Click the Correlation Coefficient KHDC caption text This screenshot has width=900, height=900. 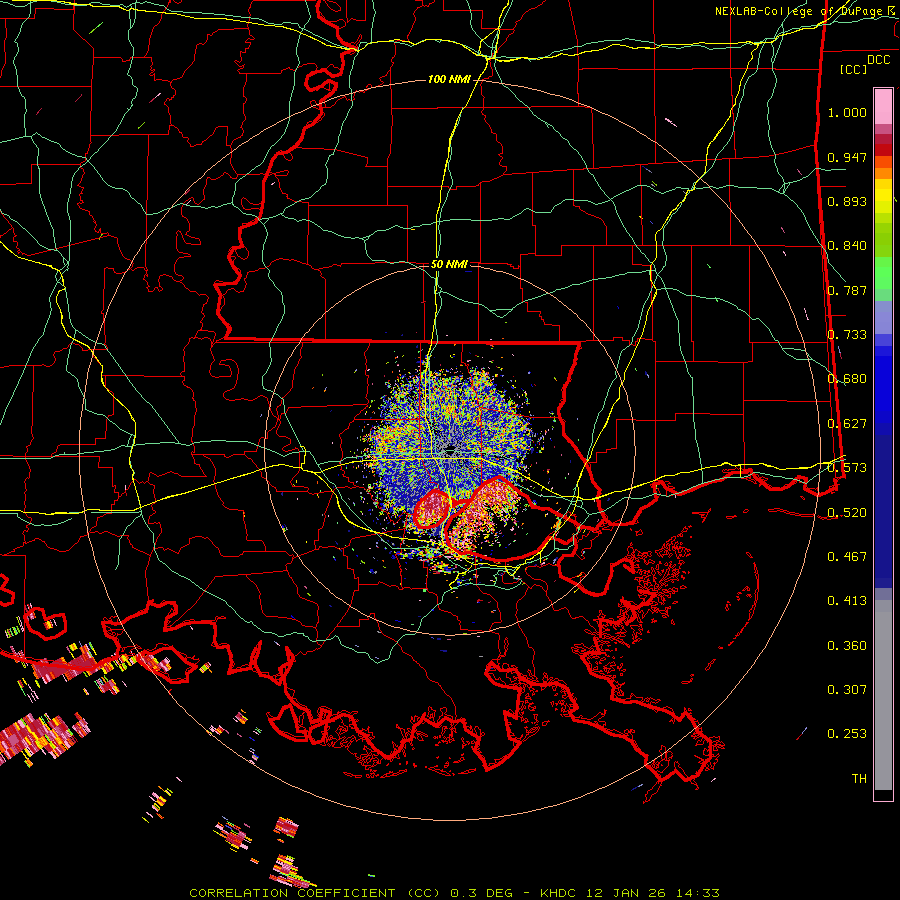pyautogui.click(x=454, y=893)
